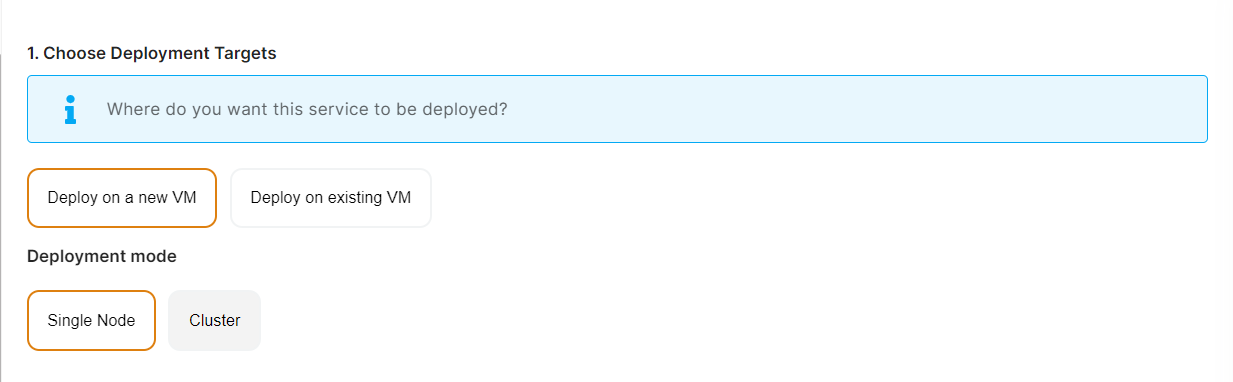The width and height of the screenshot is (1233, 382).
Task: Click the 'Cluster' label text
Action: (x=215, y=321)
